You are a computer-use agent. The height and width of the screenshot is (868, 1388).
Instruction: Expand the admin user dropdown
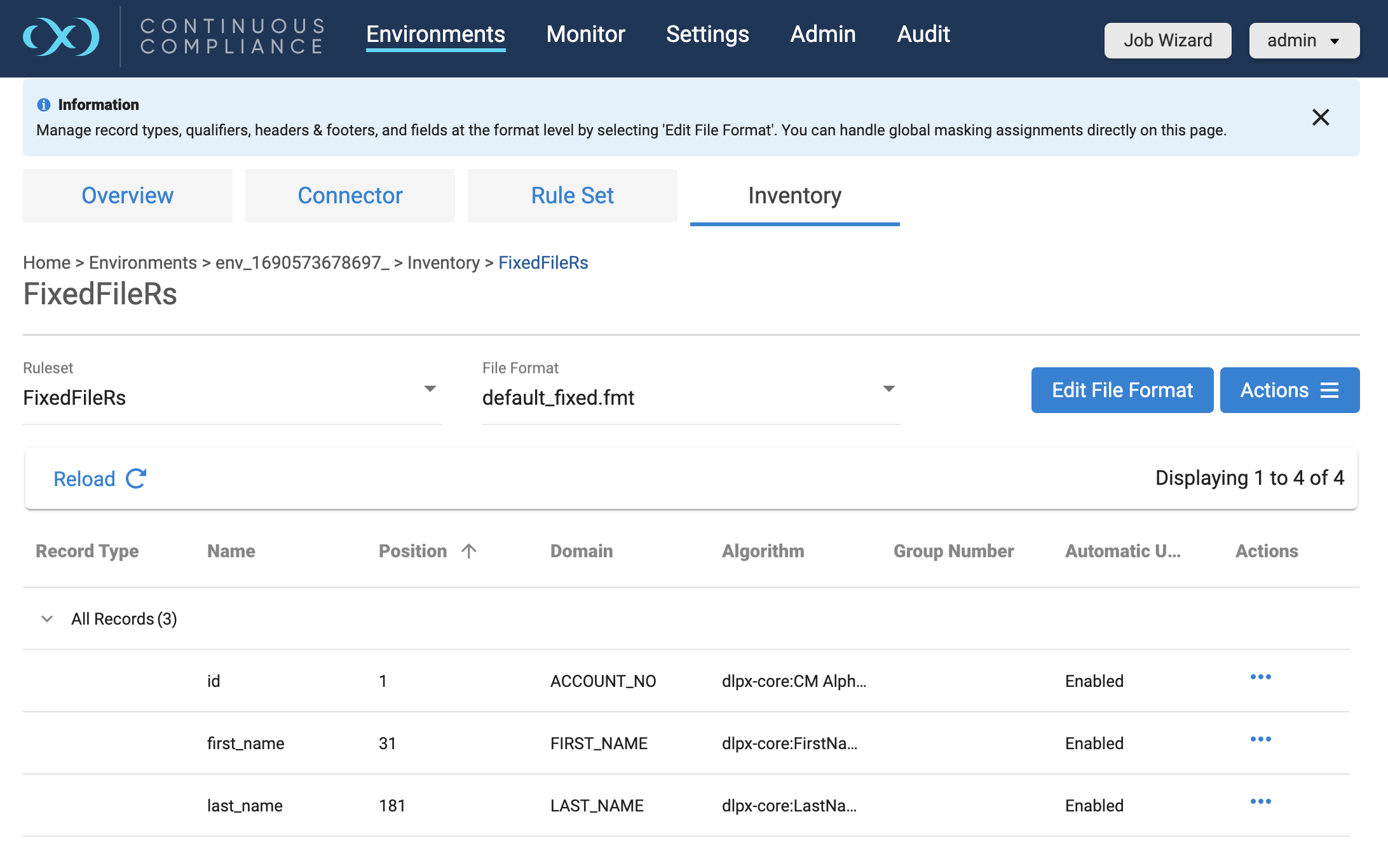(x=1303, y=41)
